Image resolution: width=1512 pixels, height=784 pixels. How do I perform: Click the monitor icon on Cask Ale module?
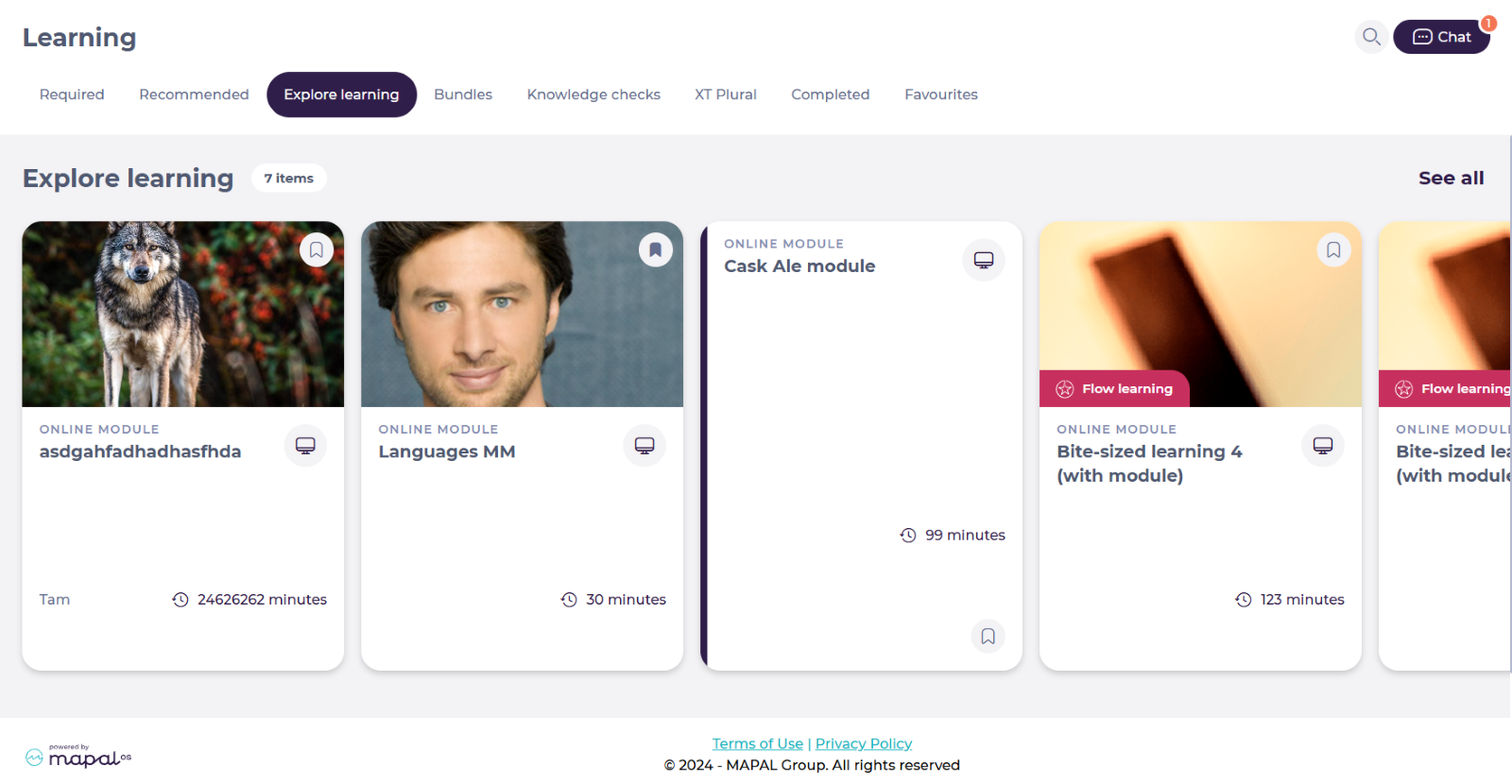point(984,260)
